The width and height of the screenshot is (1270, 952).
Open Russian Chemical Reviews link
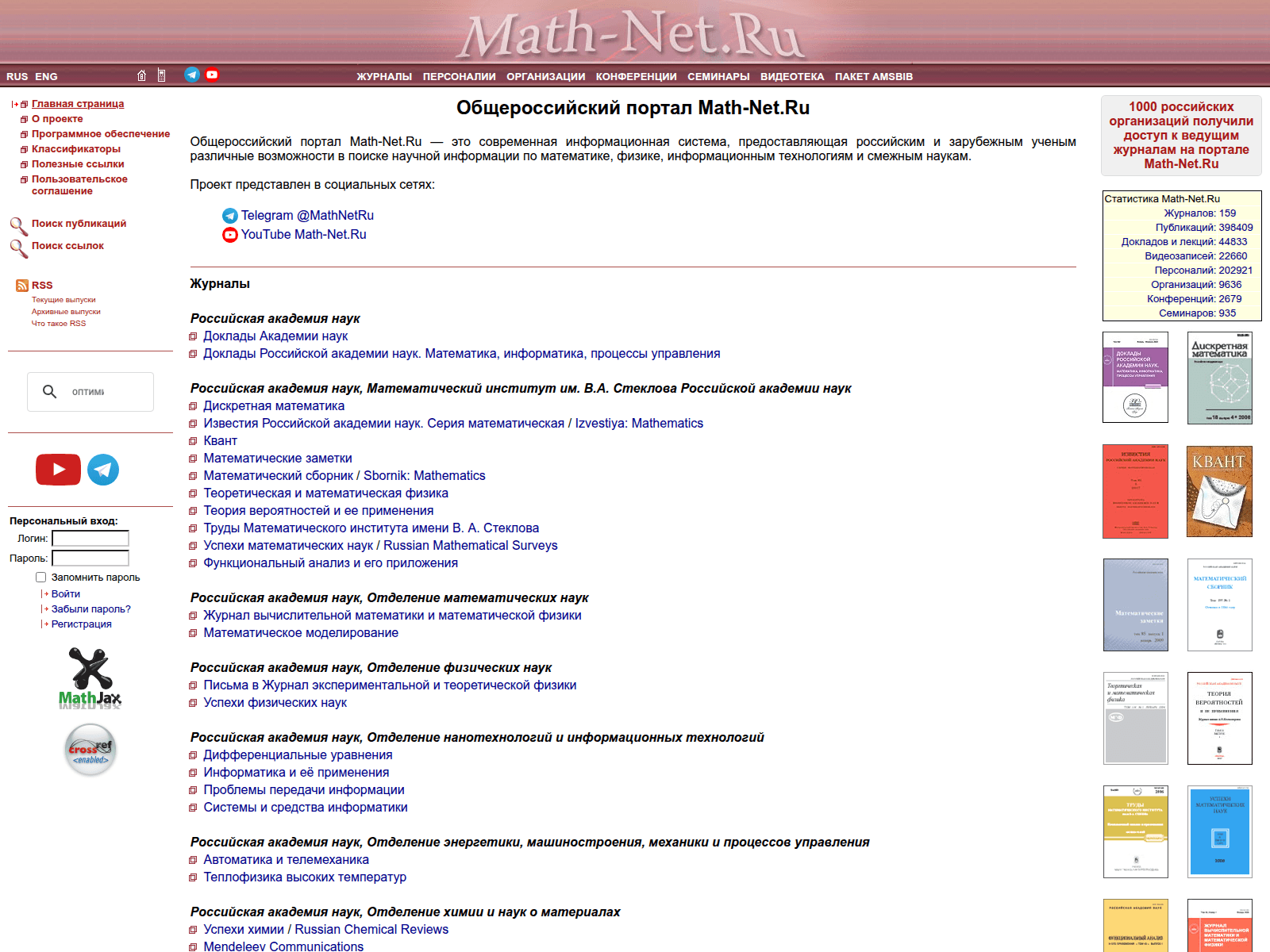(371, 930)
